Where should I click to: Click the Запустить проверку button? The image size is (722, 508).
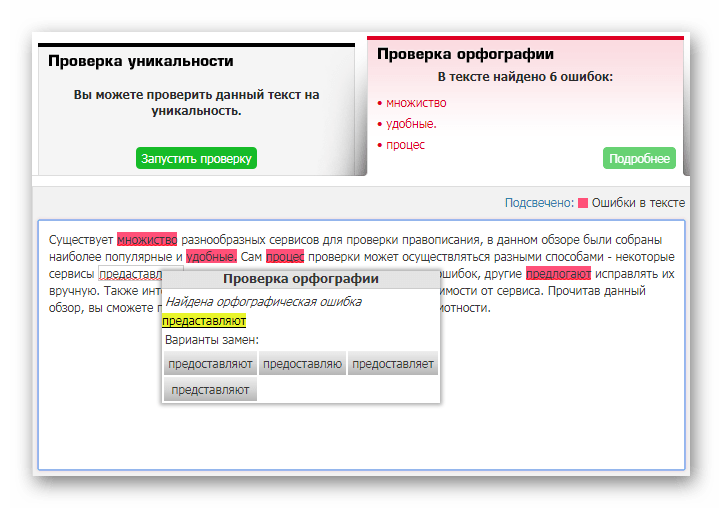pos(196,158)
